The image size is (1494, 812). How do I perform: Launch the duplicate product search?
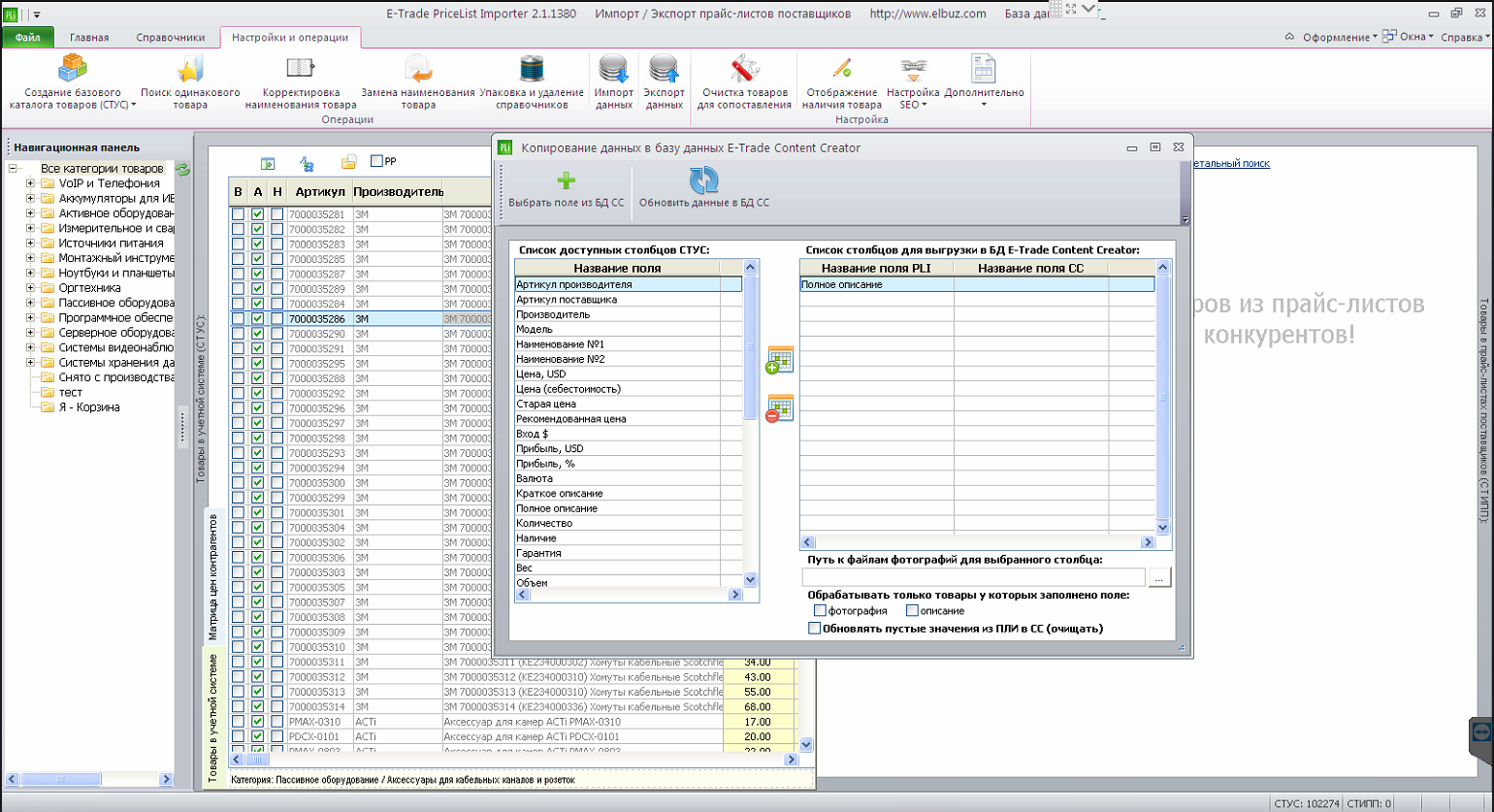(190, 81)
